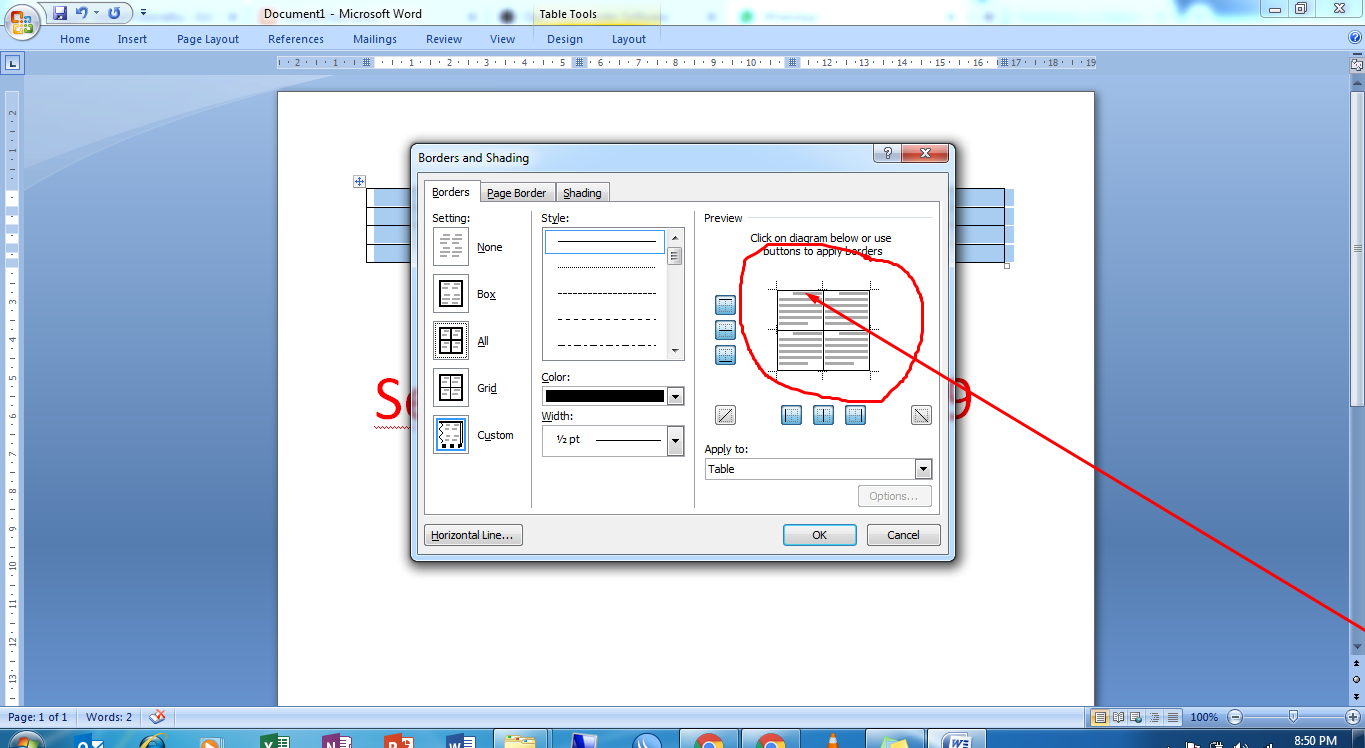
Task: Click Select Browse Object button on scrollbar
Action: click(1356, 679)
